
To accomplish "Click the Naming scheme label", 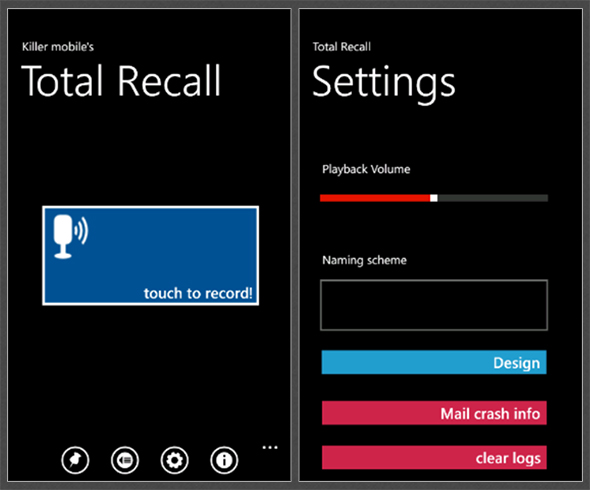I will [x=364, y=260].
